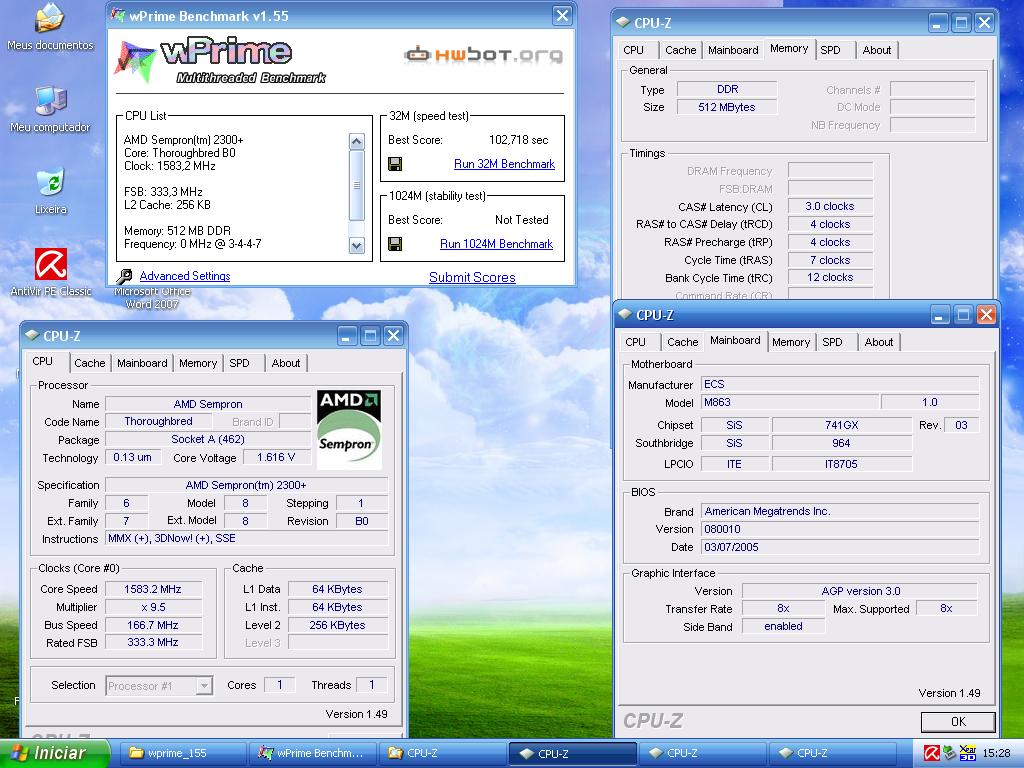The image size is (1024, 768).
Task: Open About tab in Memory CPU-Z window
Action: [876, 50]
